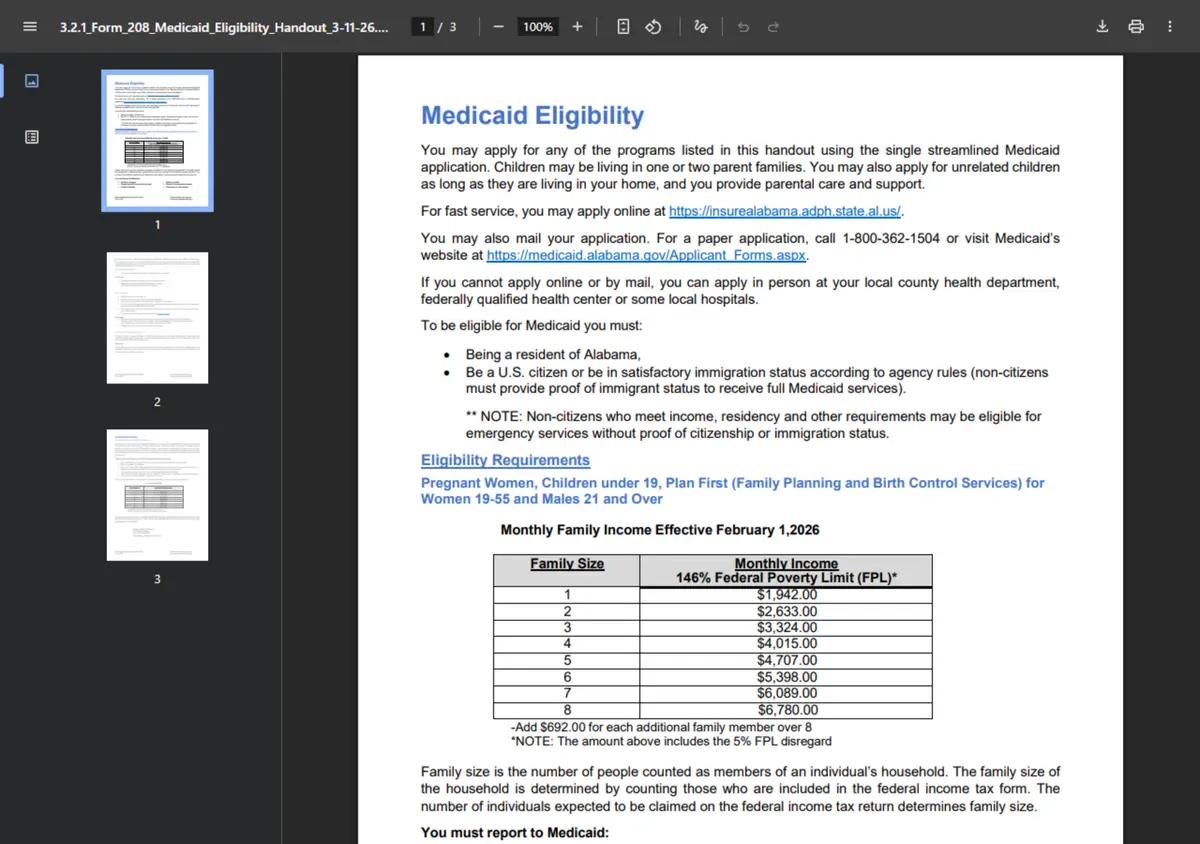Print the document

(1136, 27)
